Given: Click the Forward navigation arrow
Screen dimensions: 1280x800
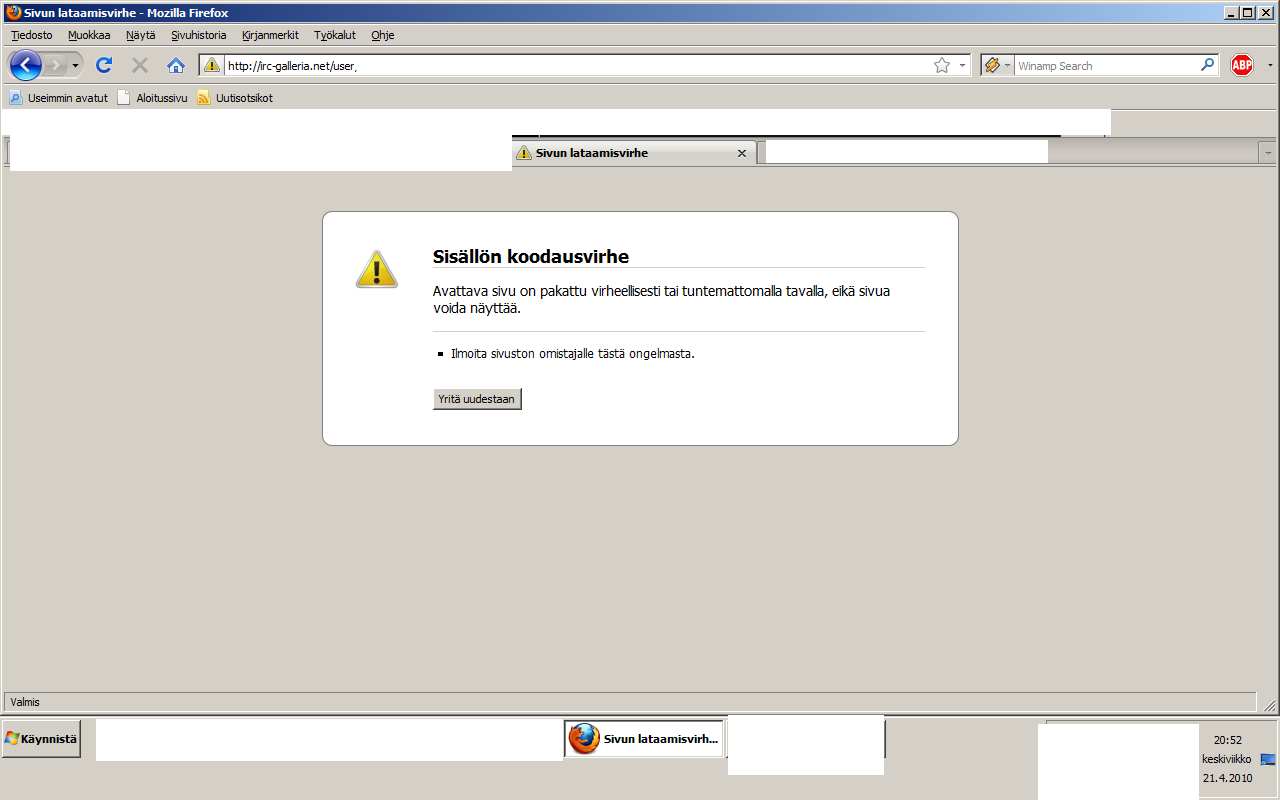Looking at the screenshot, I should pos(56,65).
